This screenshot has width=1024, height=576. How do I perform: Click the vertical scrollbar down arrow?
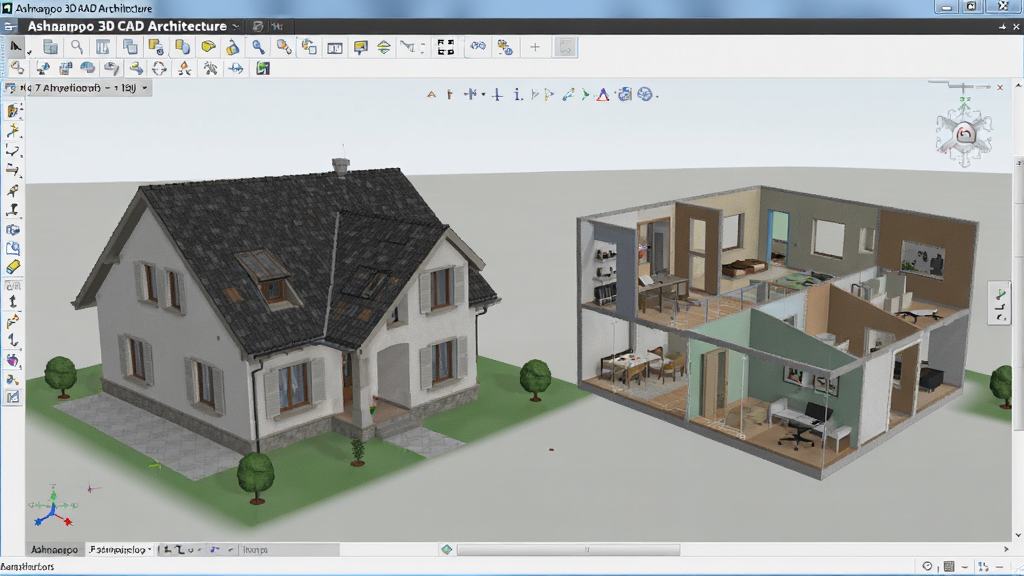click(1018, 536)
